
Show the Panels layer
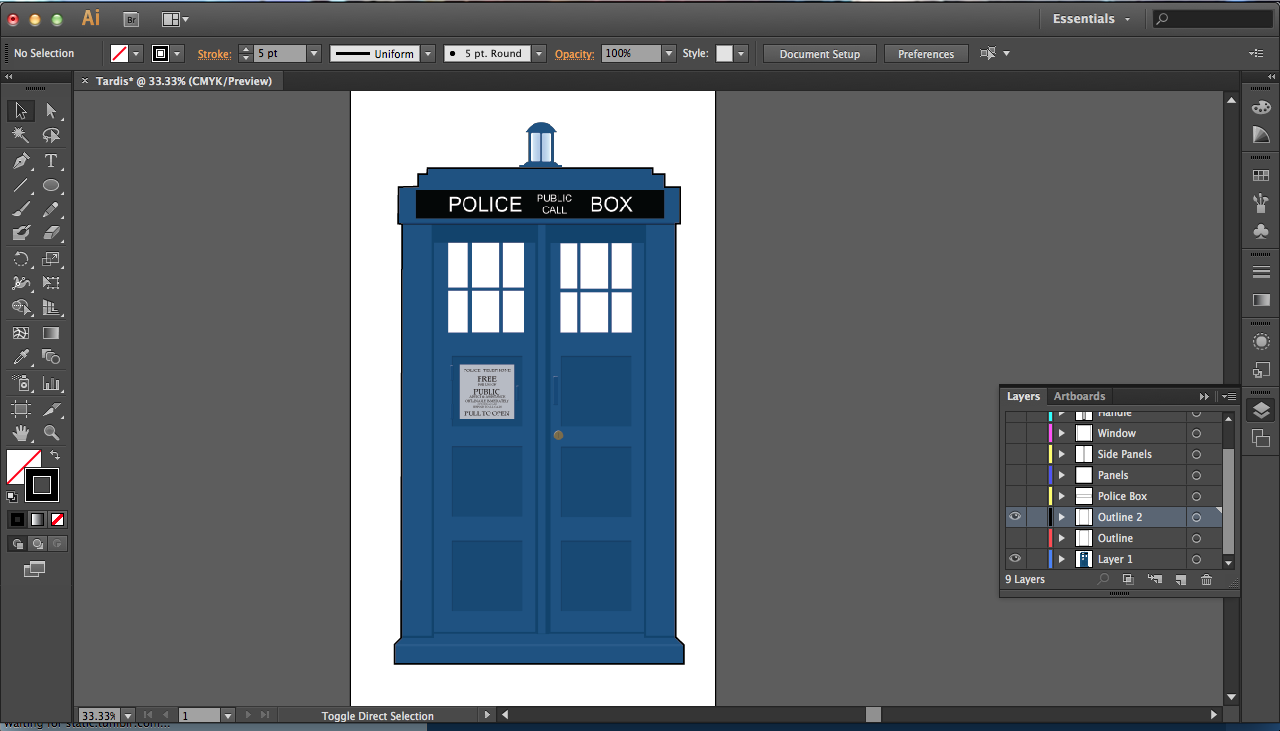[1015, 475]
